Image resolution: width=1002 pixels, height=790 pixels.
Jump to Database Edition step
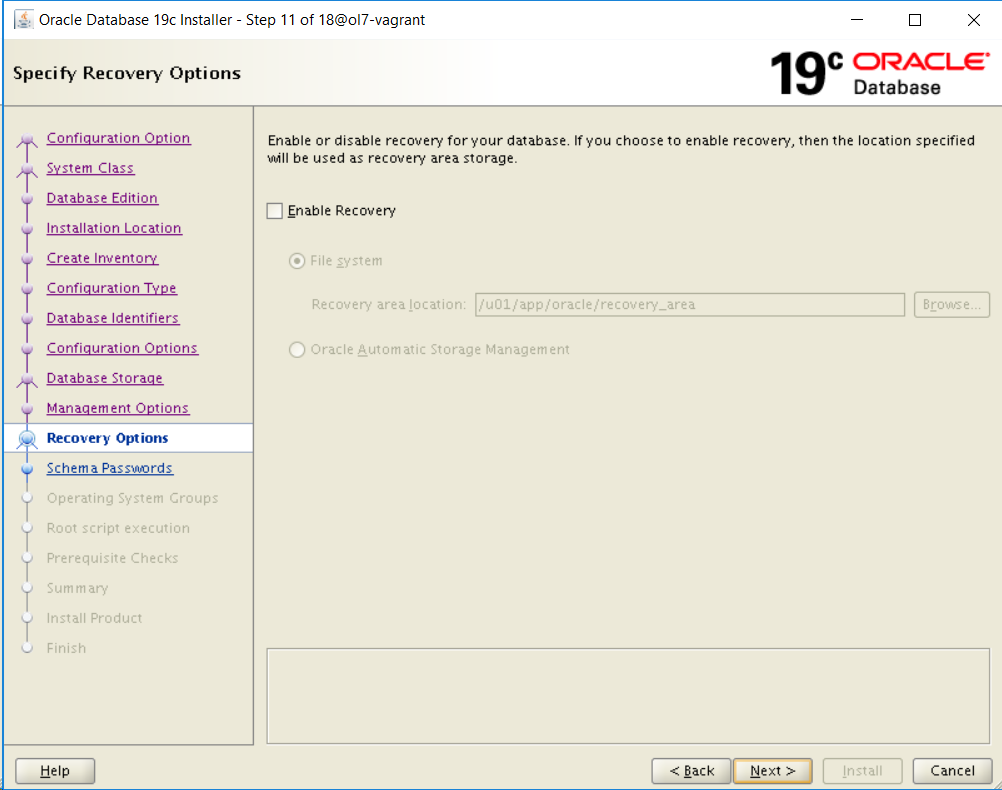102,198
